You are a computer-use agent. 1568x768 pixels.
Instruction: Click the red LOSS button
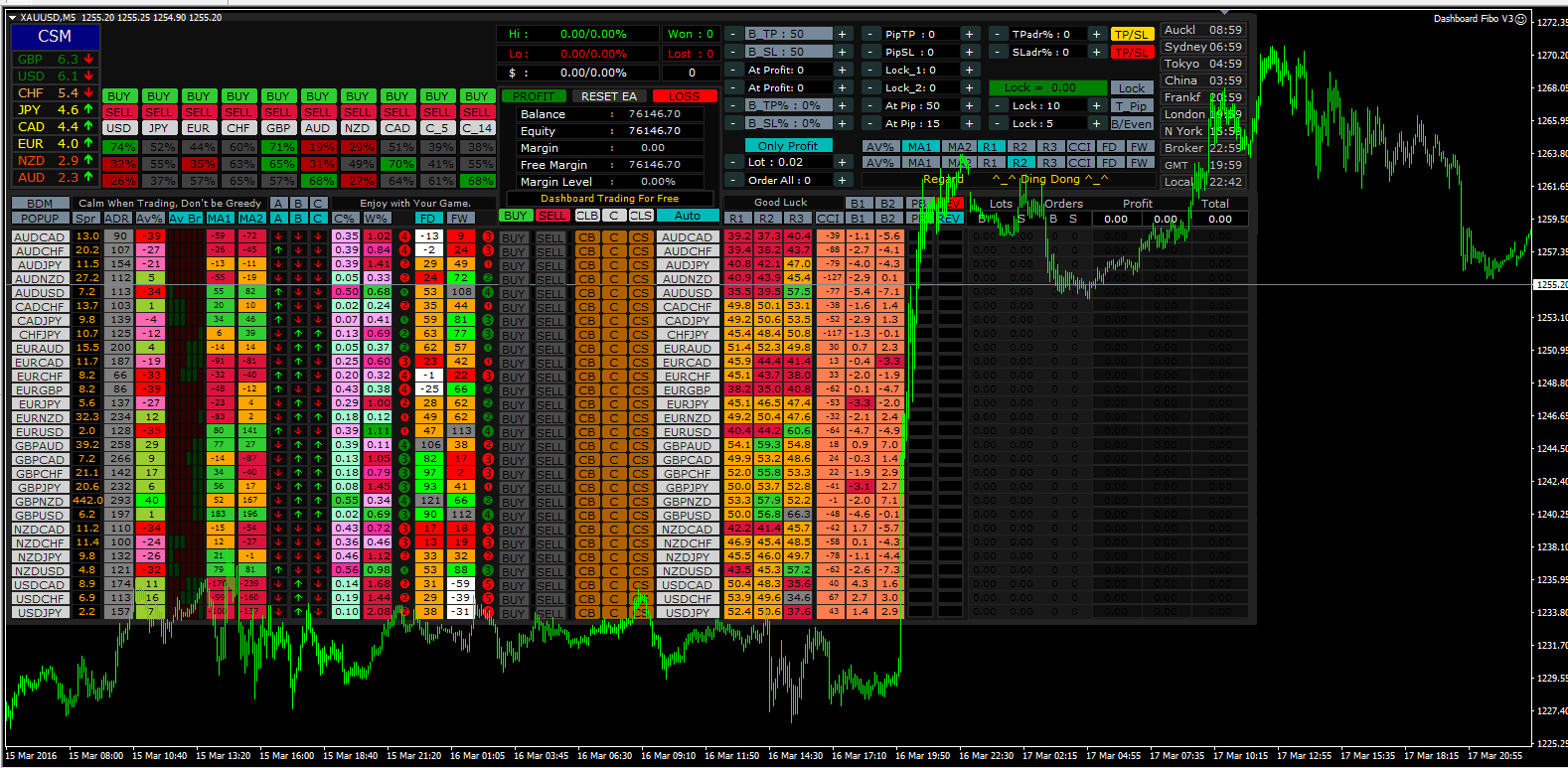(x=685, y=96)
